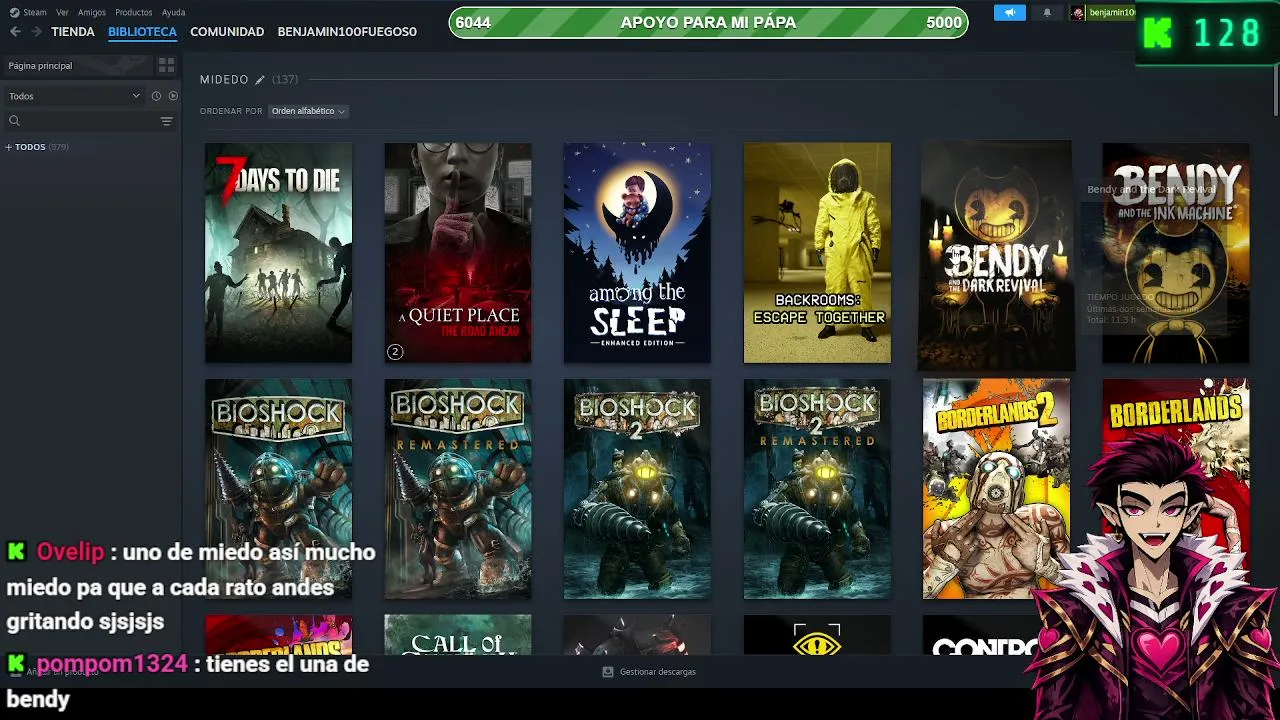Open the notifications bell
Screen dimensions: 1280x720
[x=1047, y=12]
